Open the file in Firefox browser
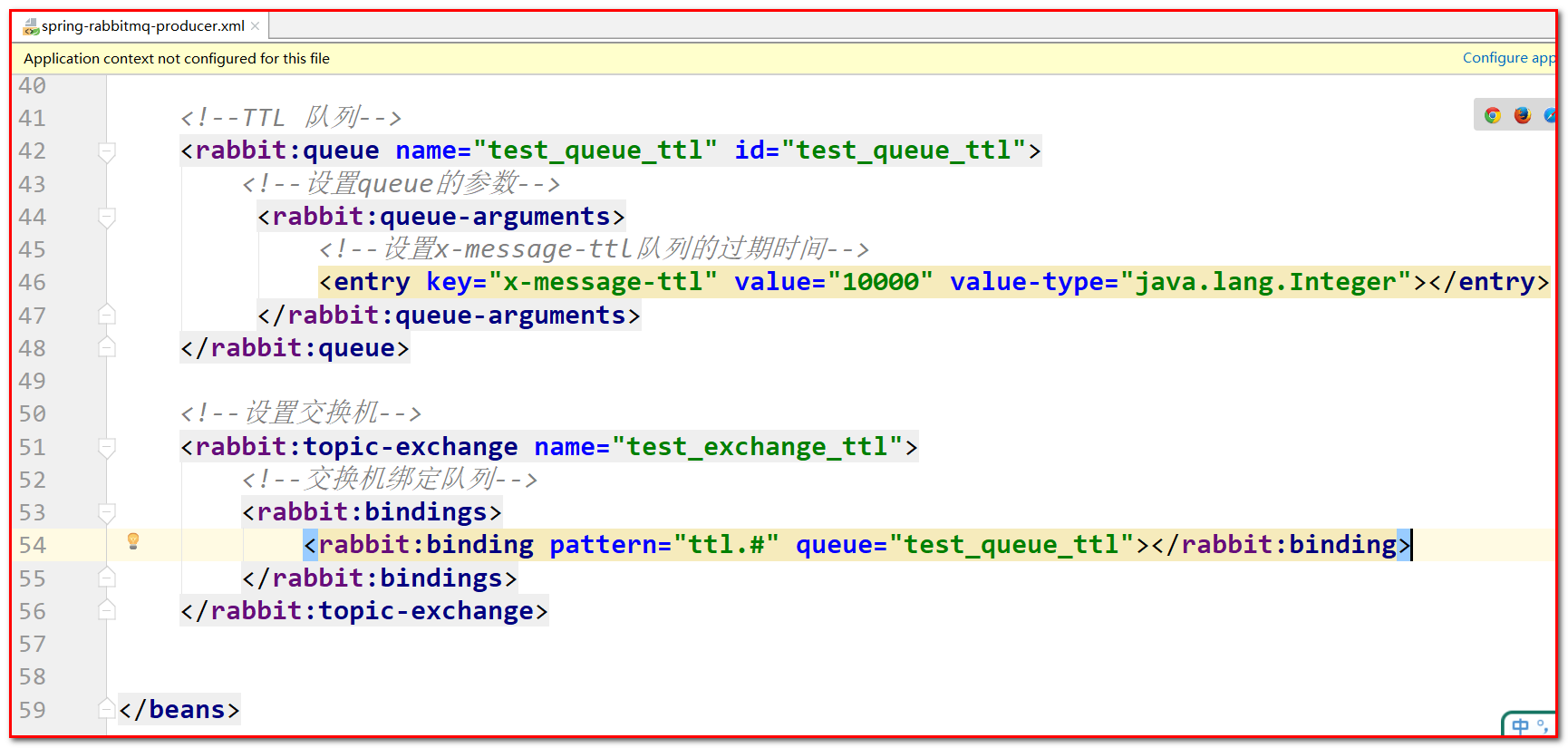Image resolution: width=1568 pixels, height=748 pixels. pos(1522,115)
